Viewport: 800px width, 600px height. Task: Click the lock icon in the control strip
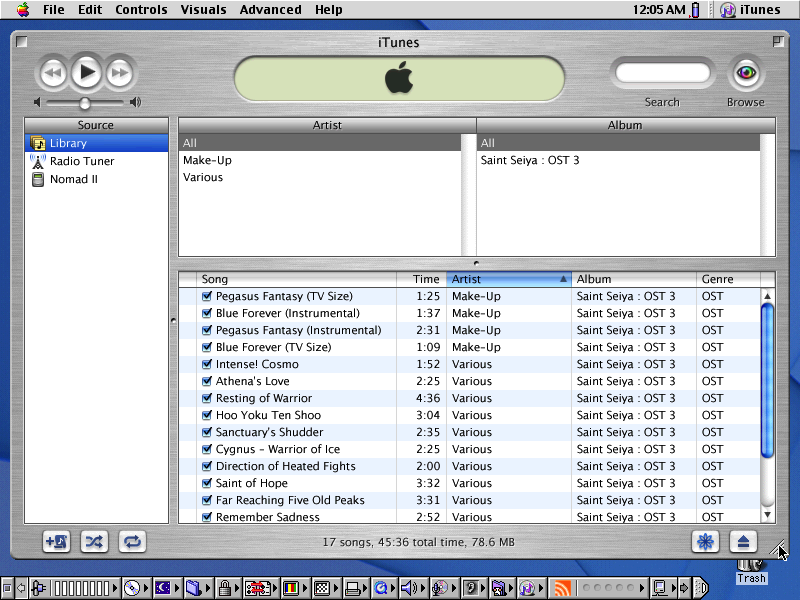(224, 588)
